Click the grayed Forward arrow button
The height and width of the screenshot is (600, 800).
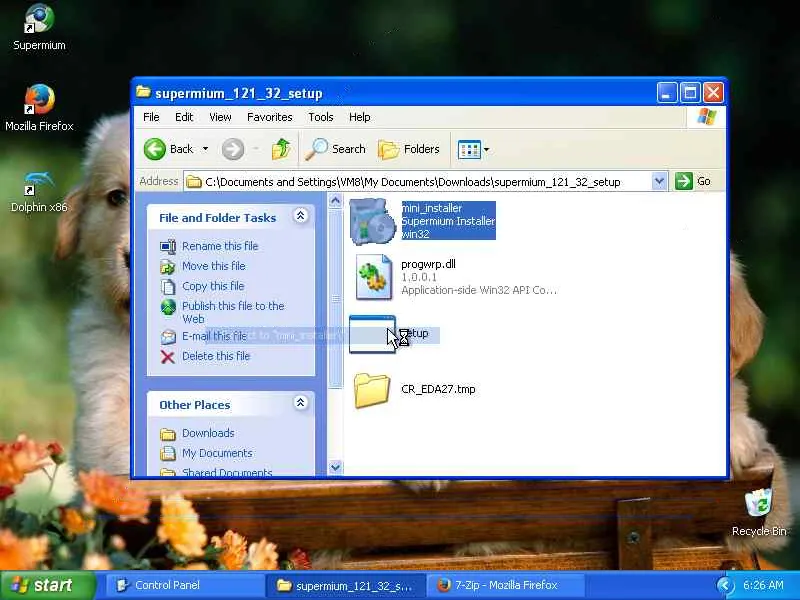coord(233,149)
